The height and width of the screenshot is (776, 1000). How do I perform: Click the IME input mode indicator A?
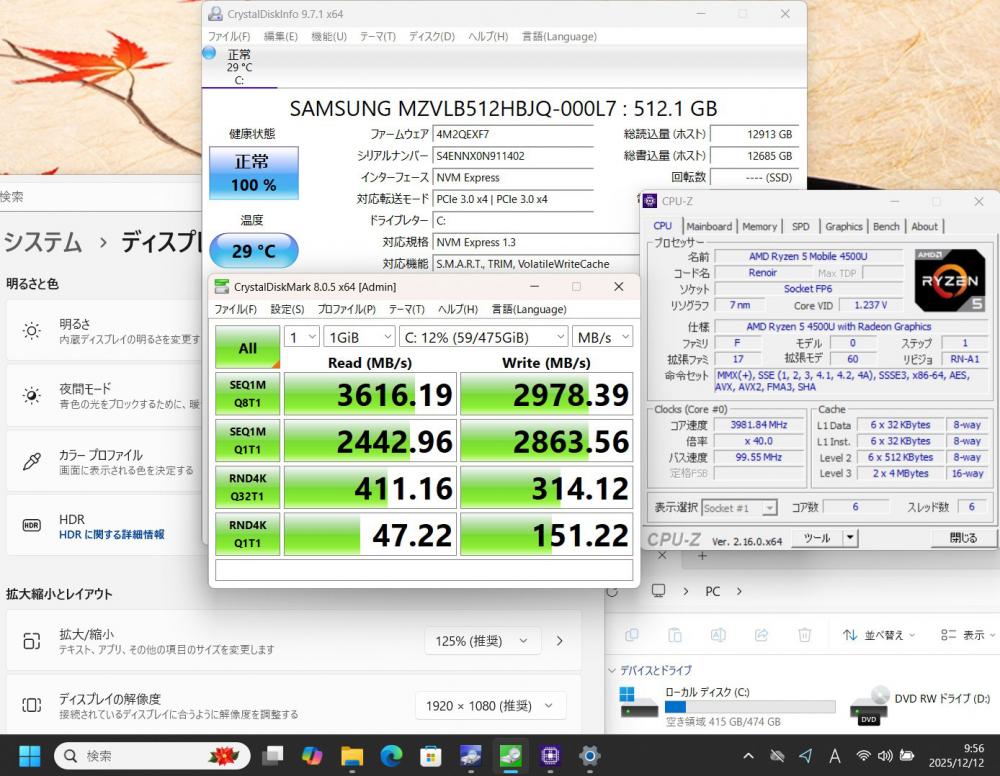pyautogui.click(x=834, y=756)
